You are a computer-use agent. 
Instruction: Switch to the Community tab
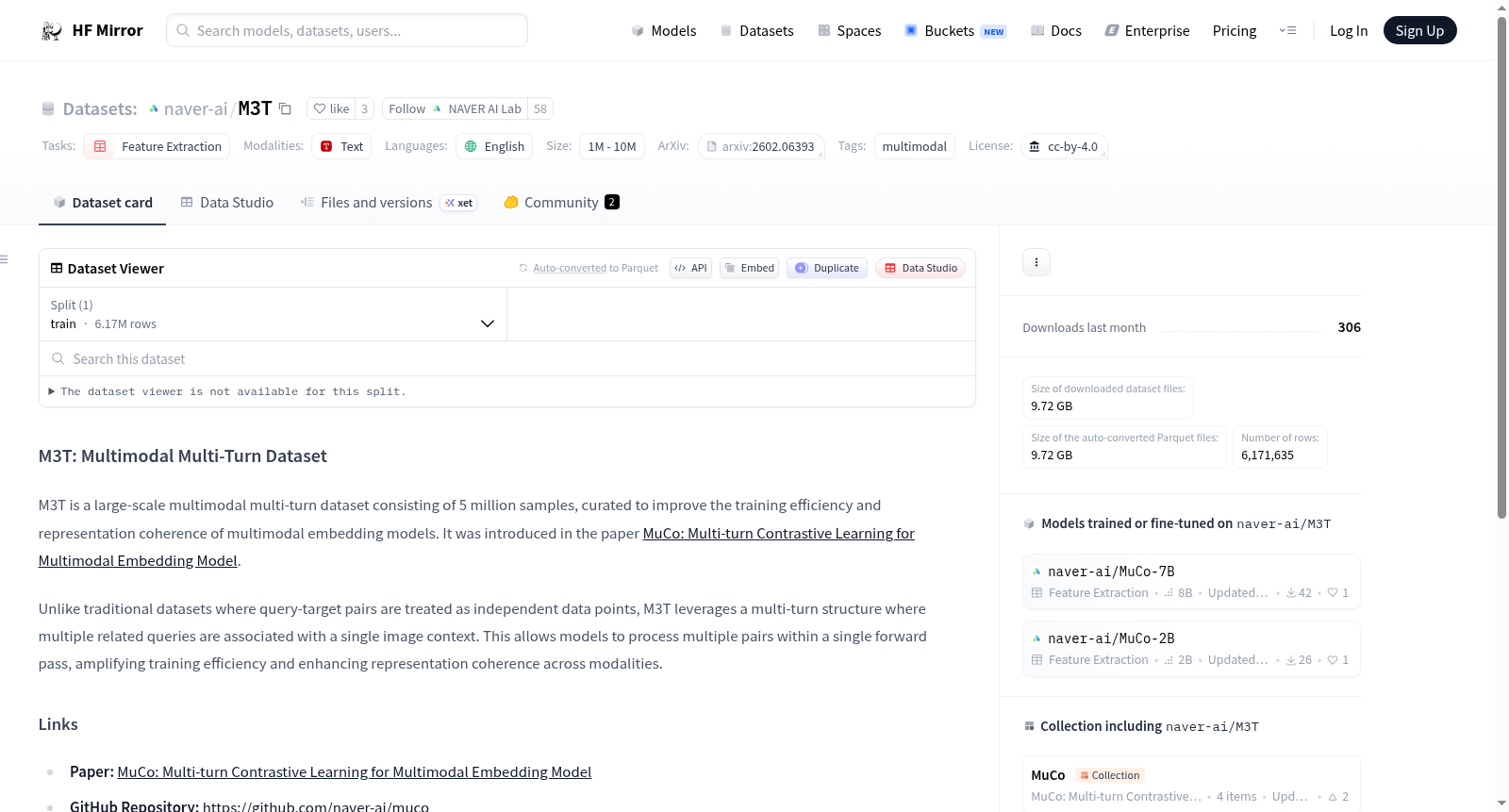tap(562, 203)
